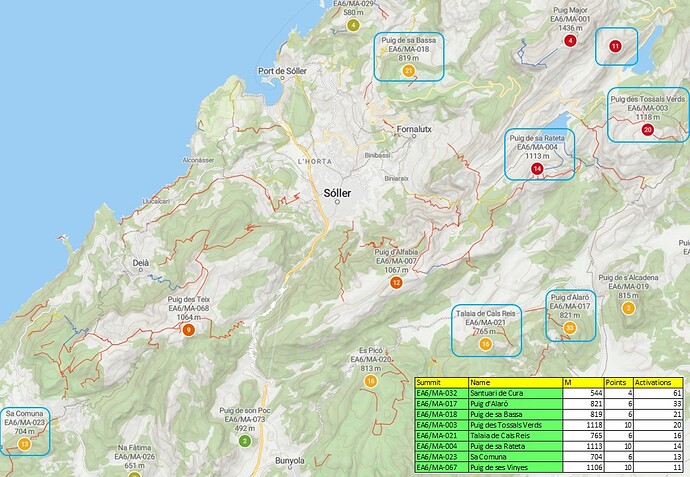Click the Summit column header in table

pos(442,382)
